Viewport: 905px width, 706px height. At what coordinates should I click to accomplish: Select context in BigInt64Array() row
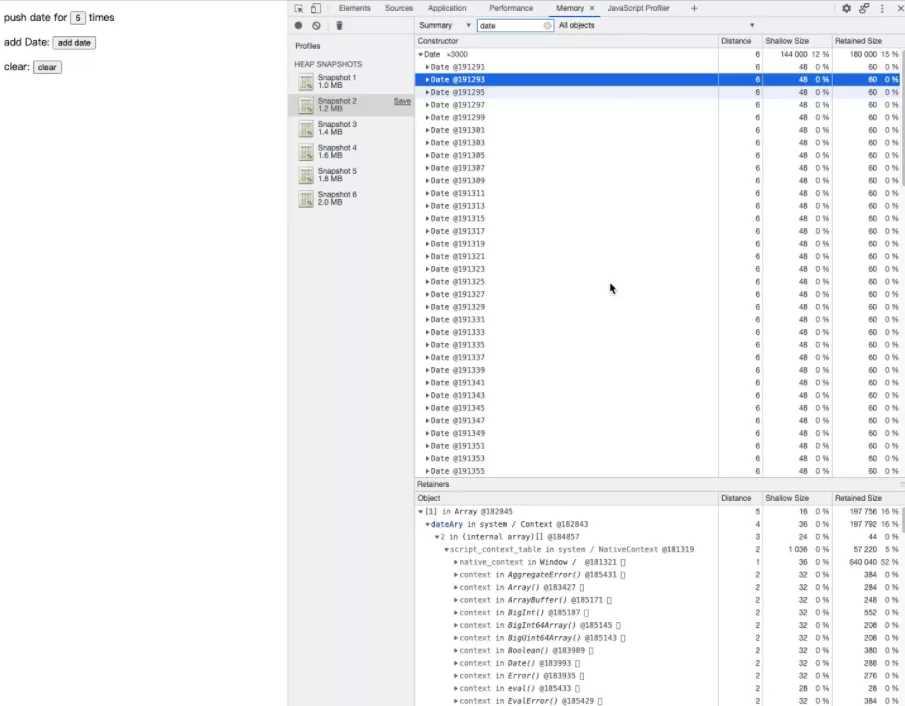pyautogui.click(x=657, y=625)
